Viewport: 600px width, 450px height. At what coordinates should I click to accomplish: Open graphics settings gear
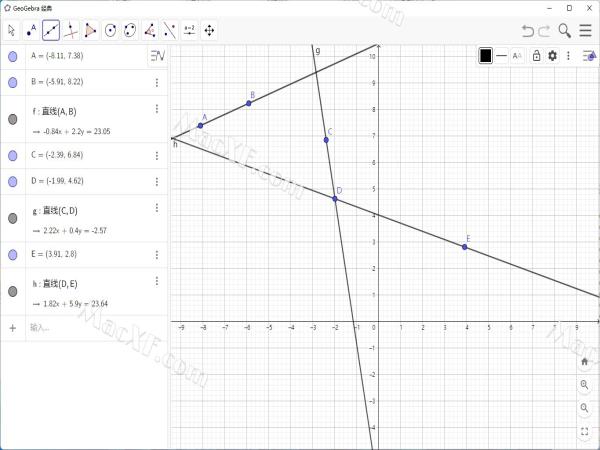click(x=552, y=56)
